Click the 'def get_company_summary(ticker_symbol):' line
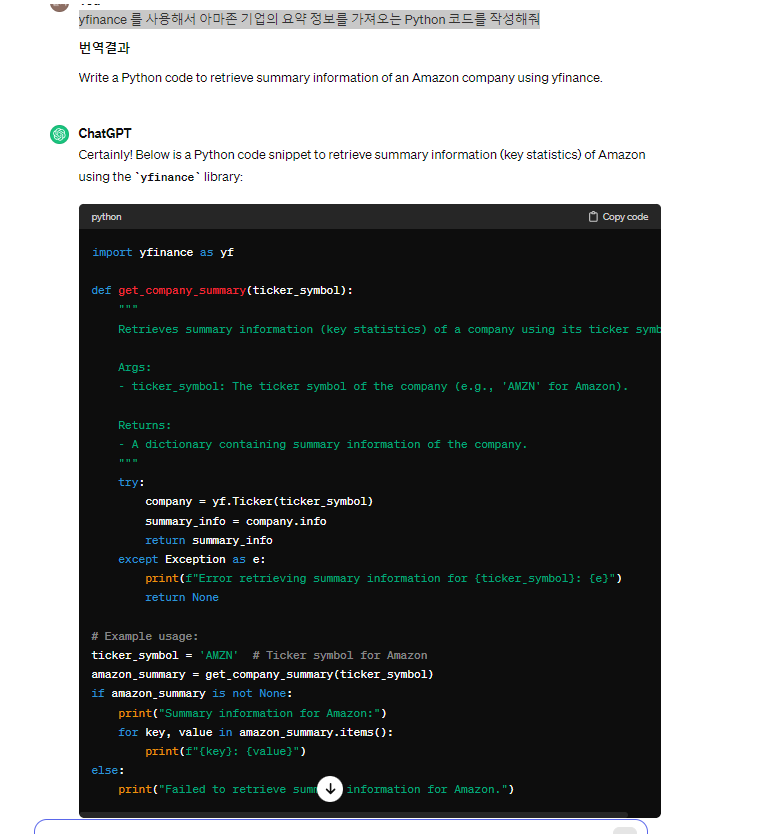This screenshot has width=763, height=834. pos(222,290)
